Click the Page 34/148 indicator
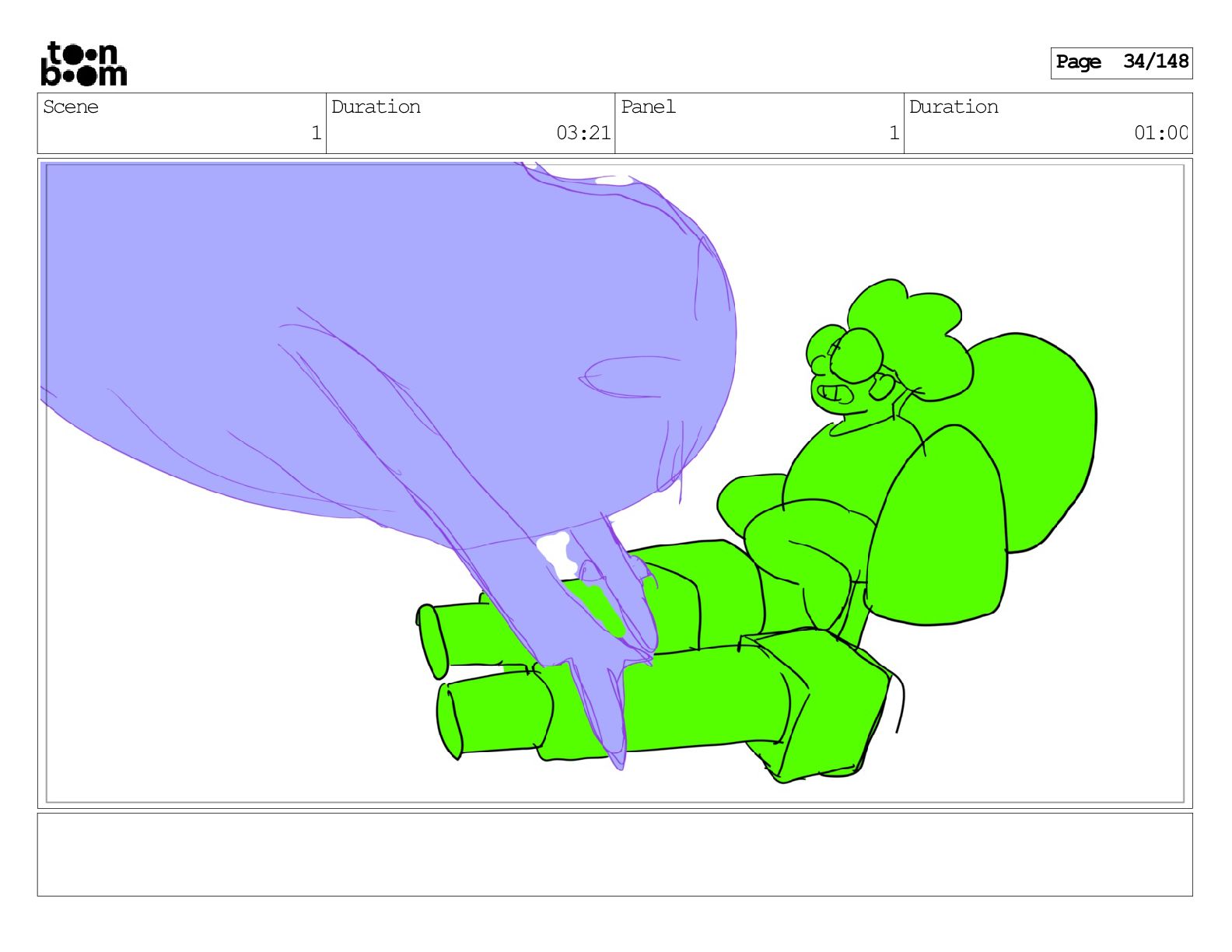1232x952 pixels. pos(1121,62)
